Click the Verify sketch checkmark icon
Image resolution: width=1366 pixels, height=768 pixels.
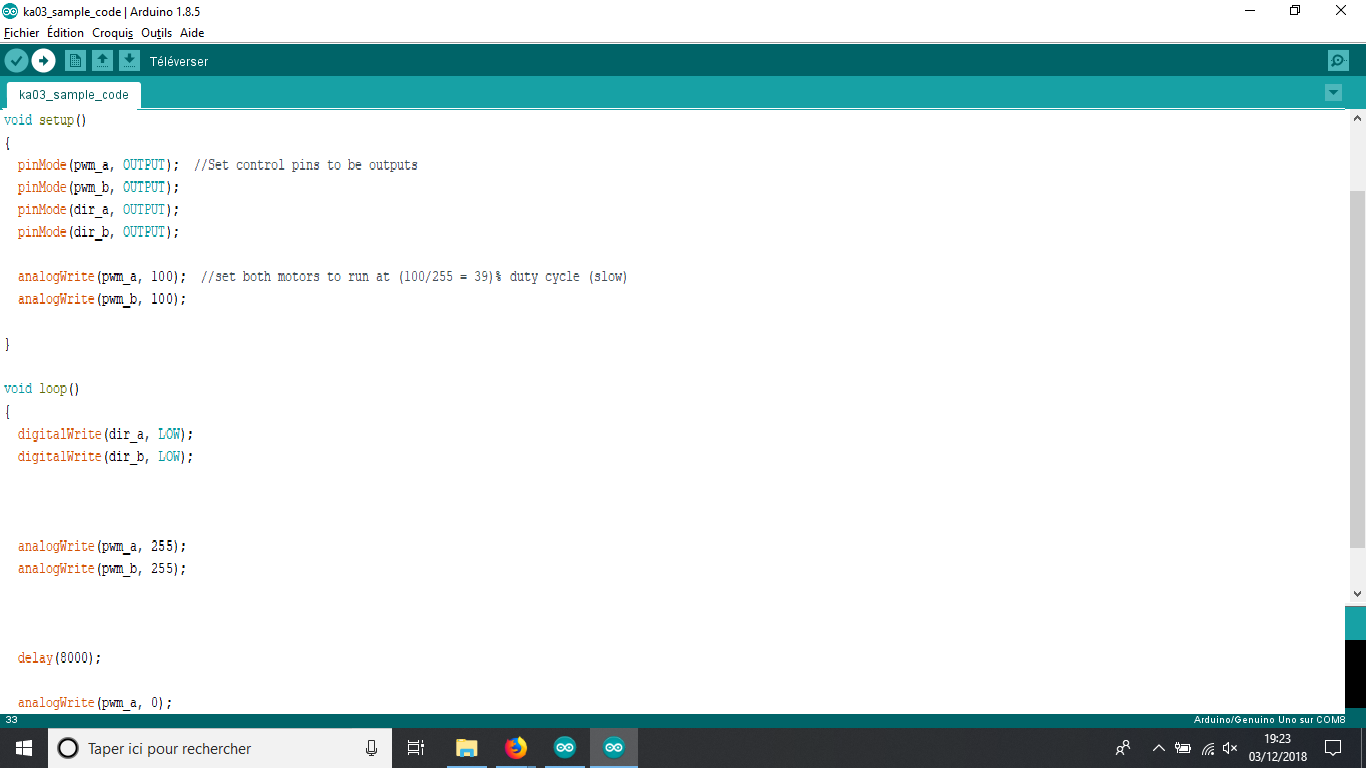click(16, 61)
